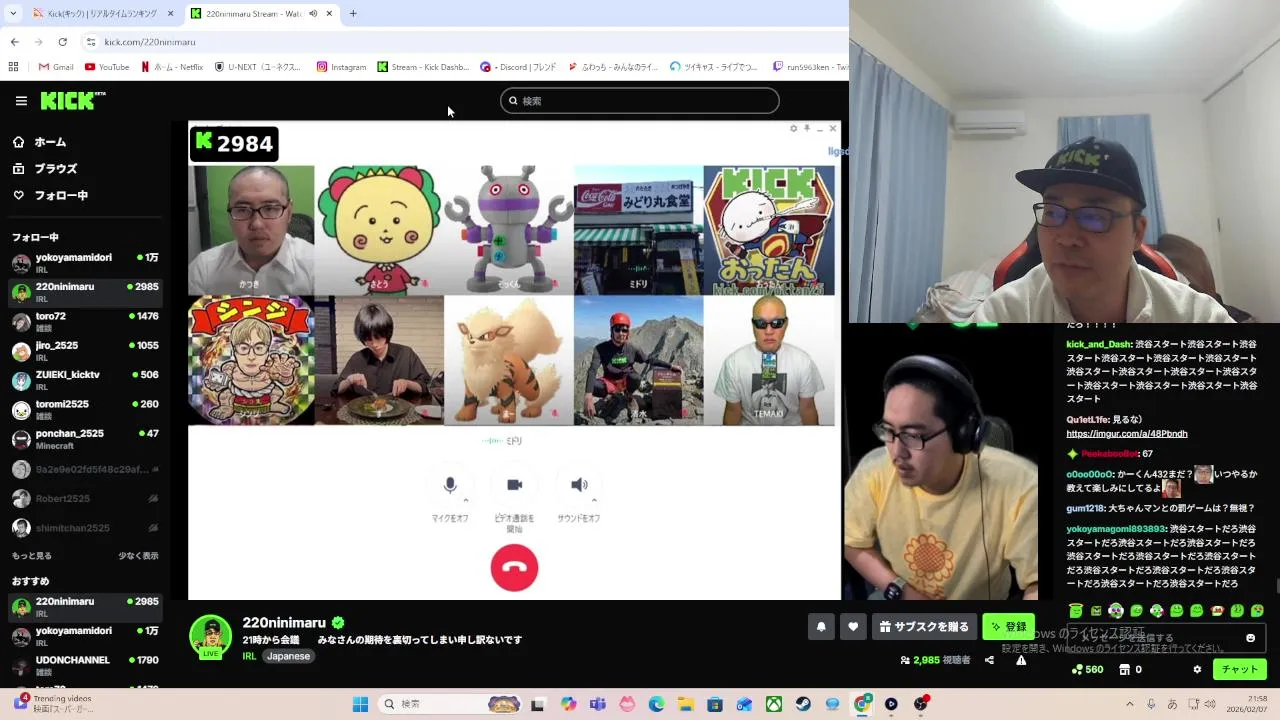Open UDONCHANNEL in recommended list

click(85, 666)
